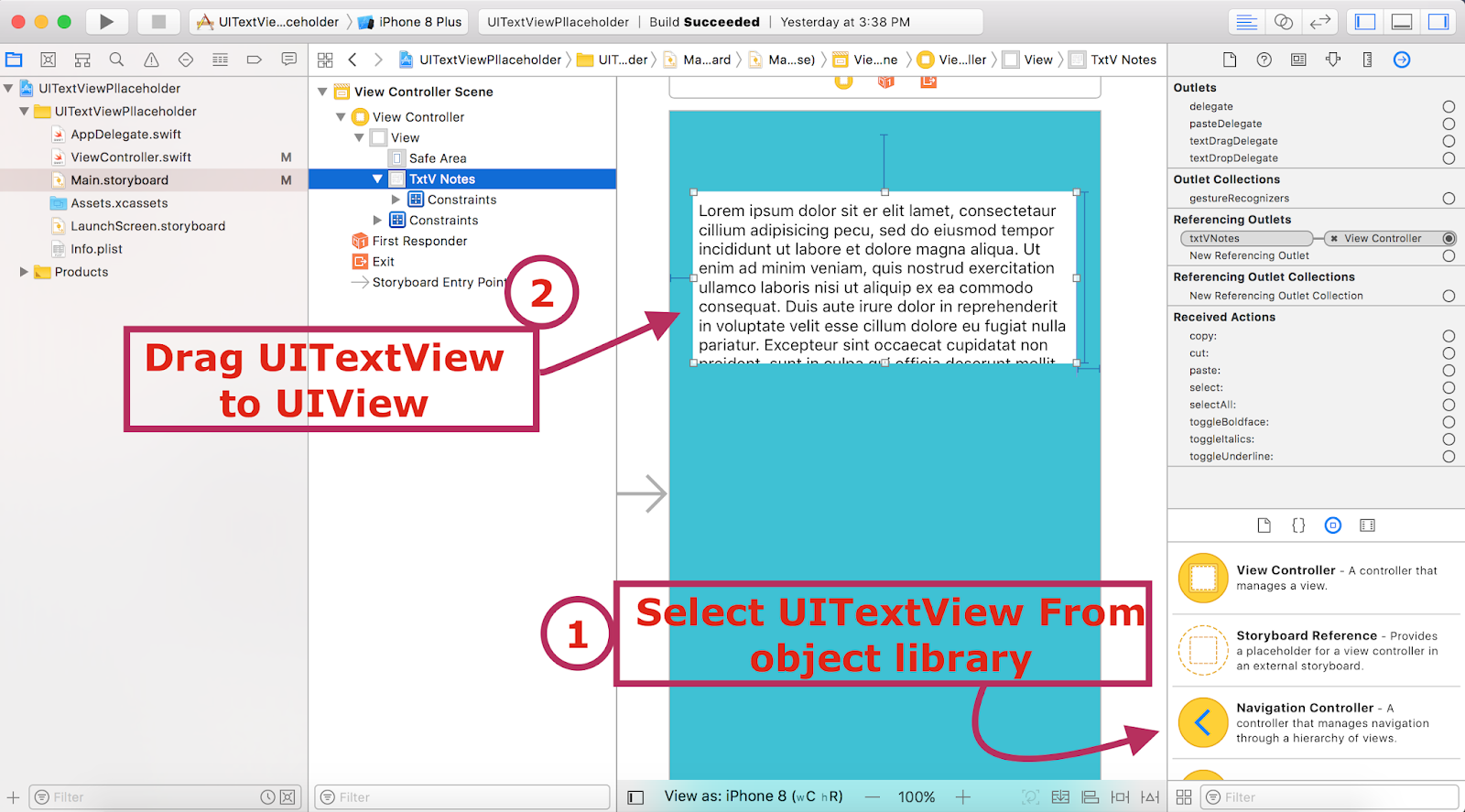This screenshot has width=1465, height=812.
Task: Open the project navigator tab
Action: [14, 60]
